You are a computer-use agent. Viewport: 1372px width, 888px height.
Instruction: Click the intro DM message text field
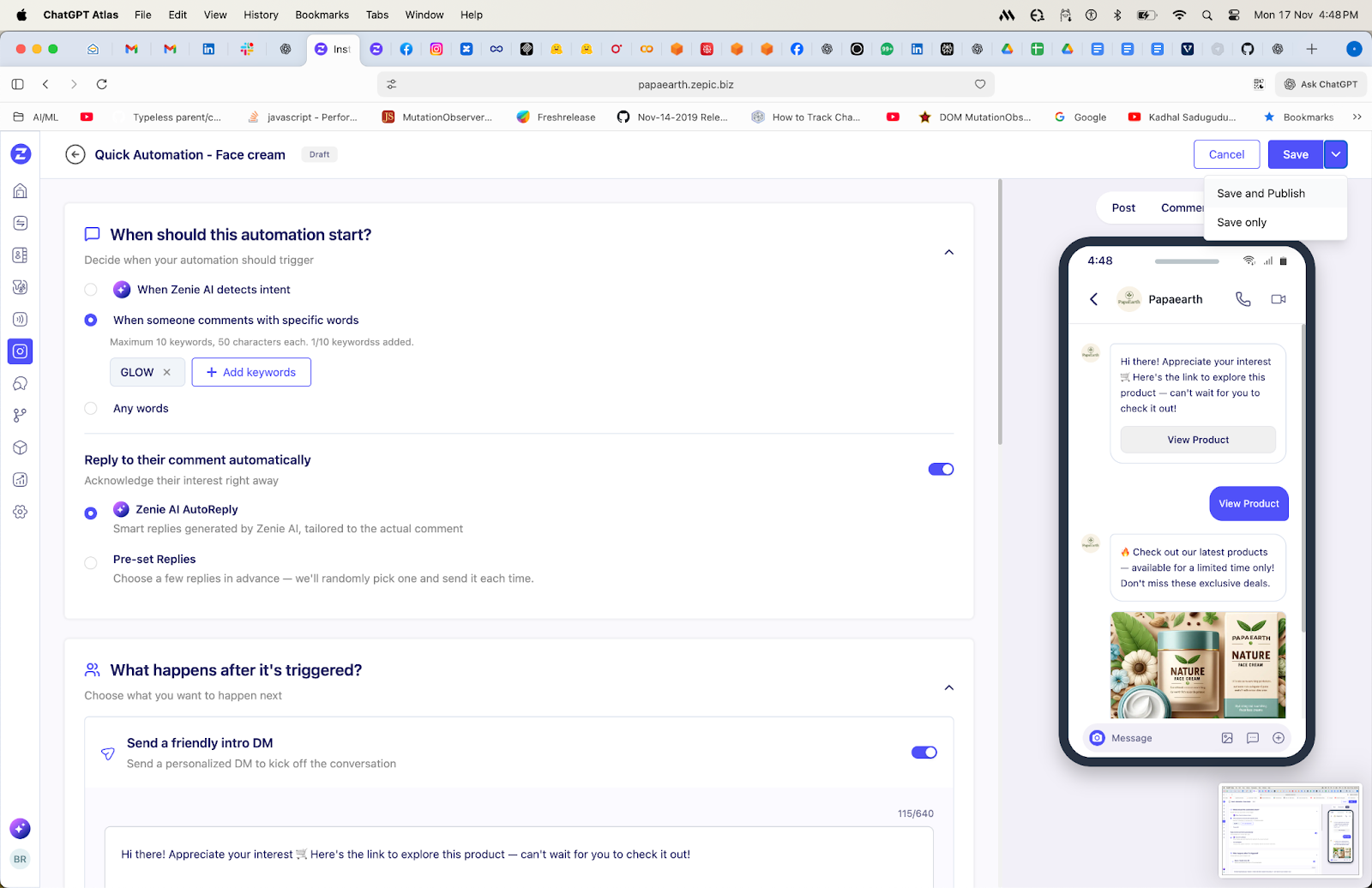click(x=519, y=857)
